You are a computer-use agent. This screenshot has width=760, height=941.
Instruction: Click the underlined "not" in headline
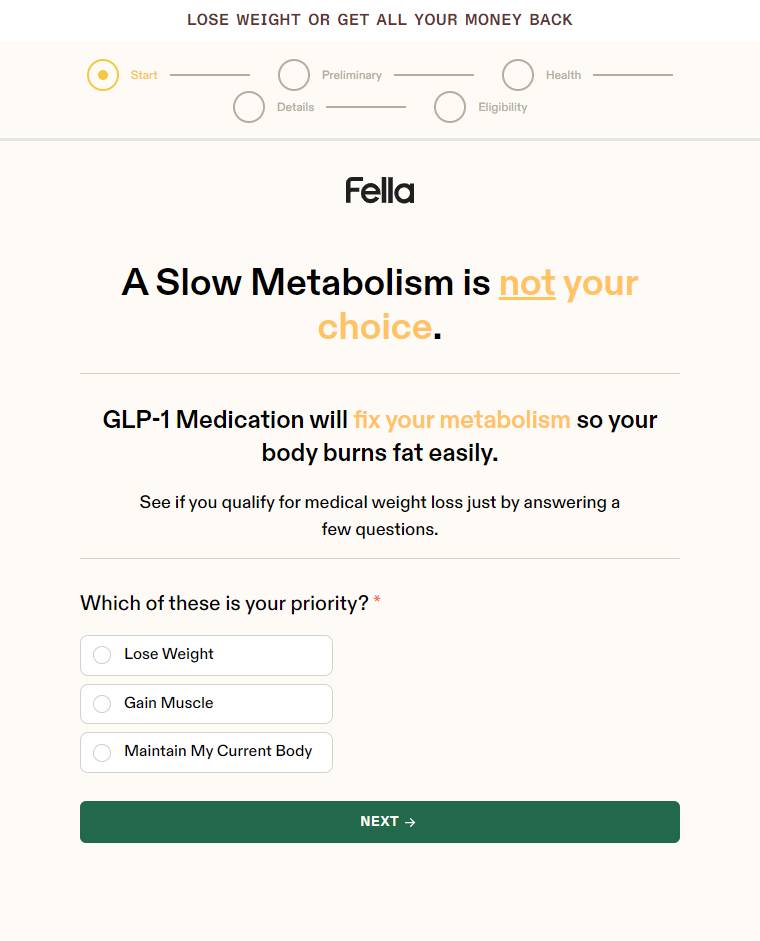[527, 283]
